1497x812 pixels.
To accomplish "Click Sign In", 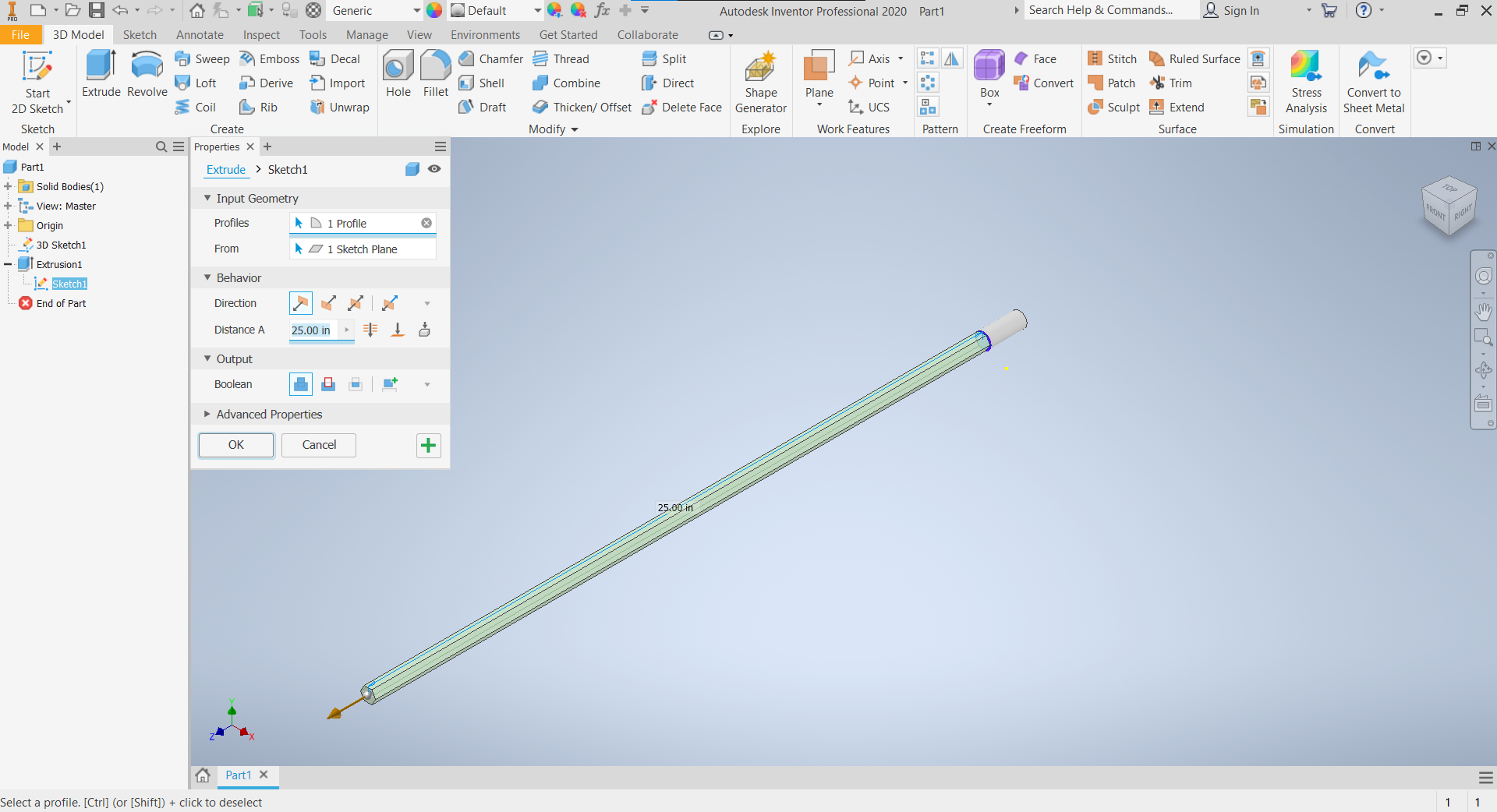I will [x=1232, y=11].
